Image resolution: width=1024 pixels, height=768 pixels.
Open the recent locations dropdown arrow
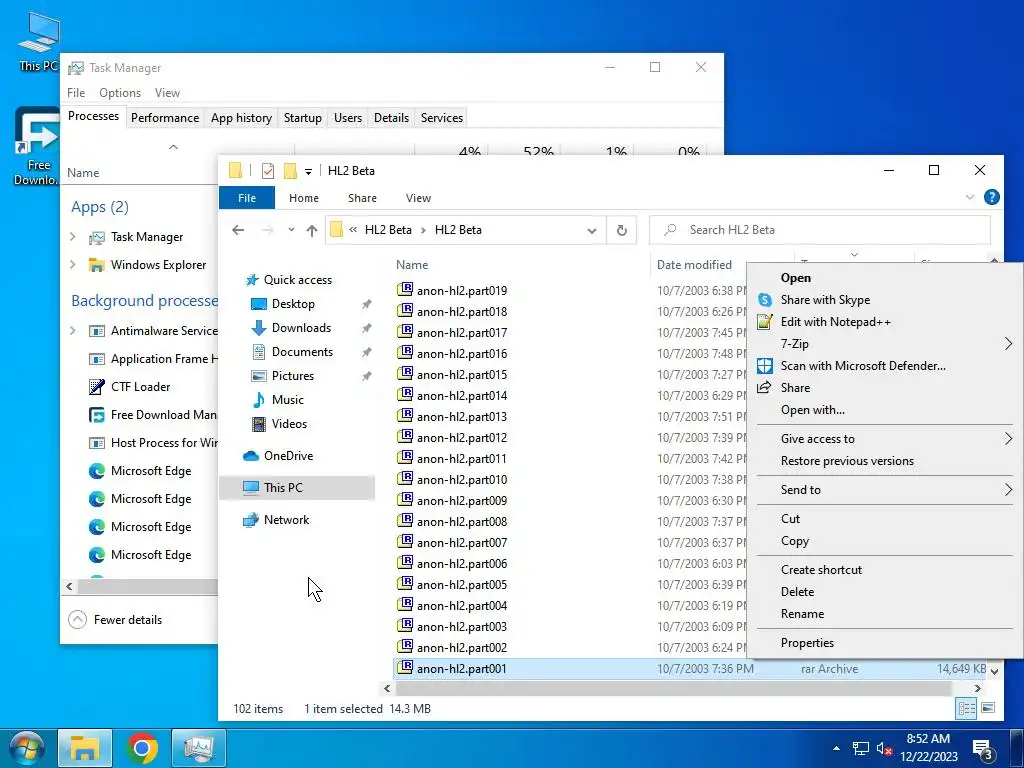coord(291,230)
